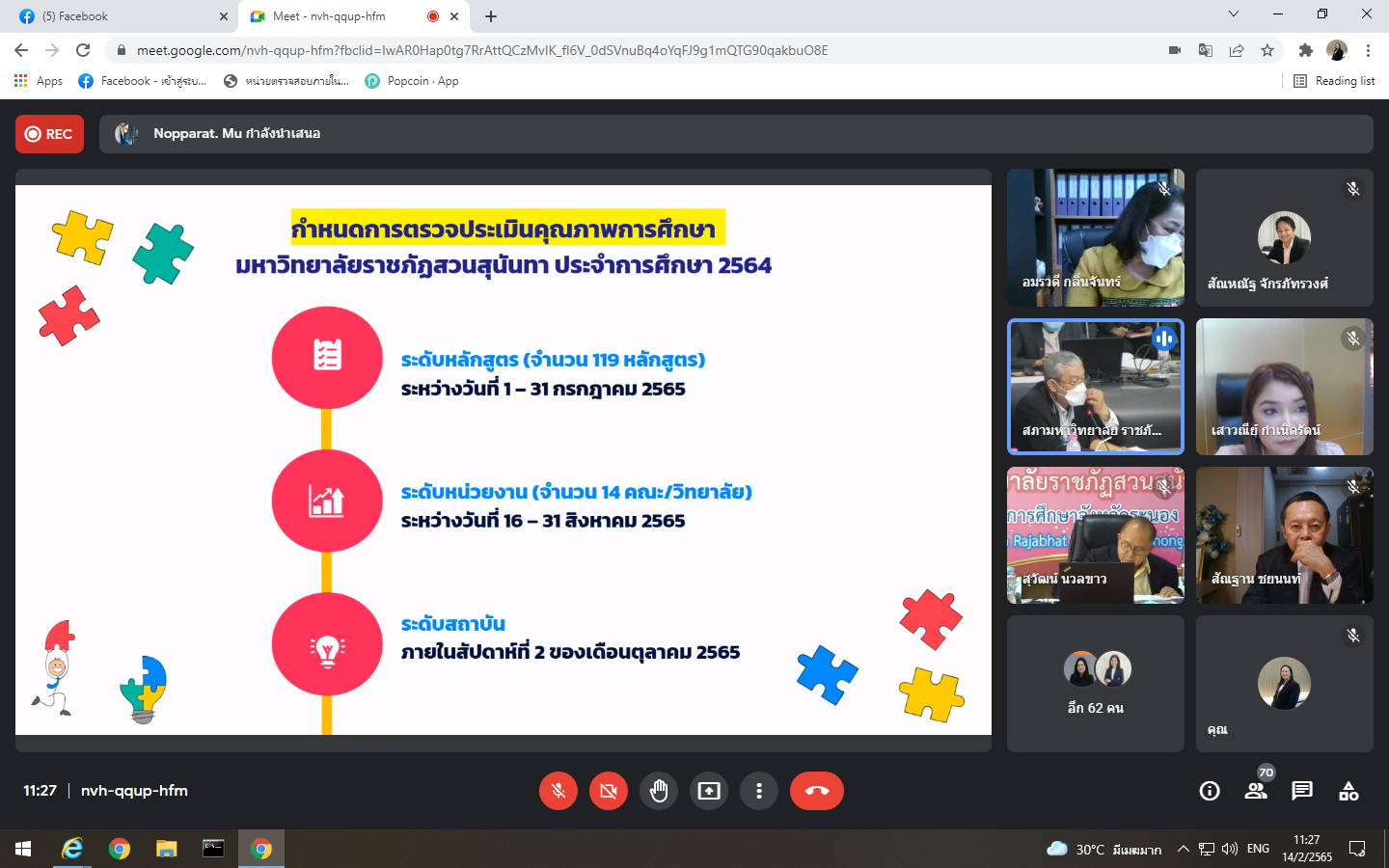Open meeting details info icon
Screen dimensions: 1389x868
(1209, 791)
